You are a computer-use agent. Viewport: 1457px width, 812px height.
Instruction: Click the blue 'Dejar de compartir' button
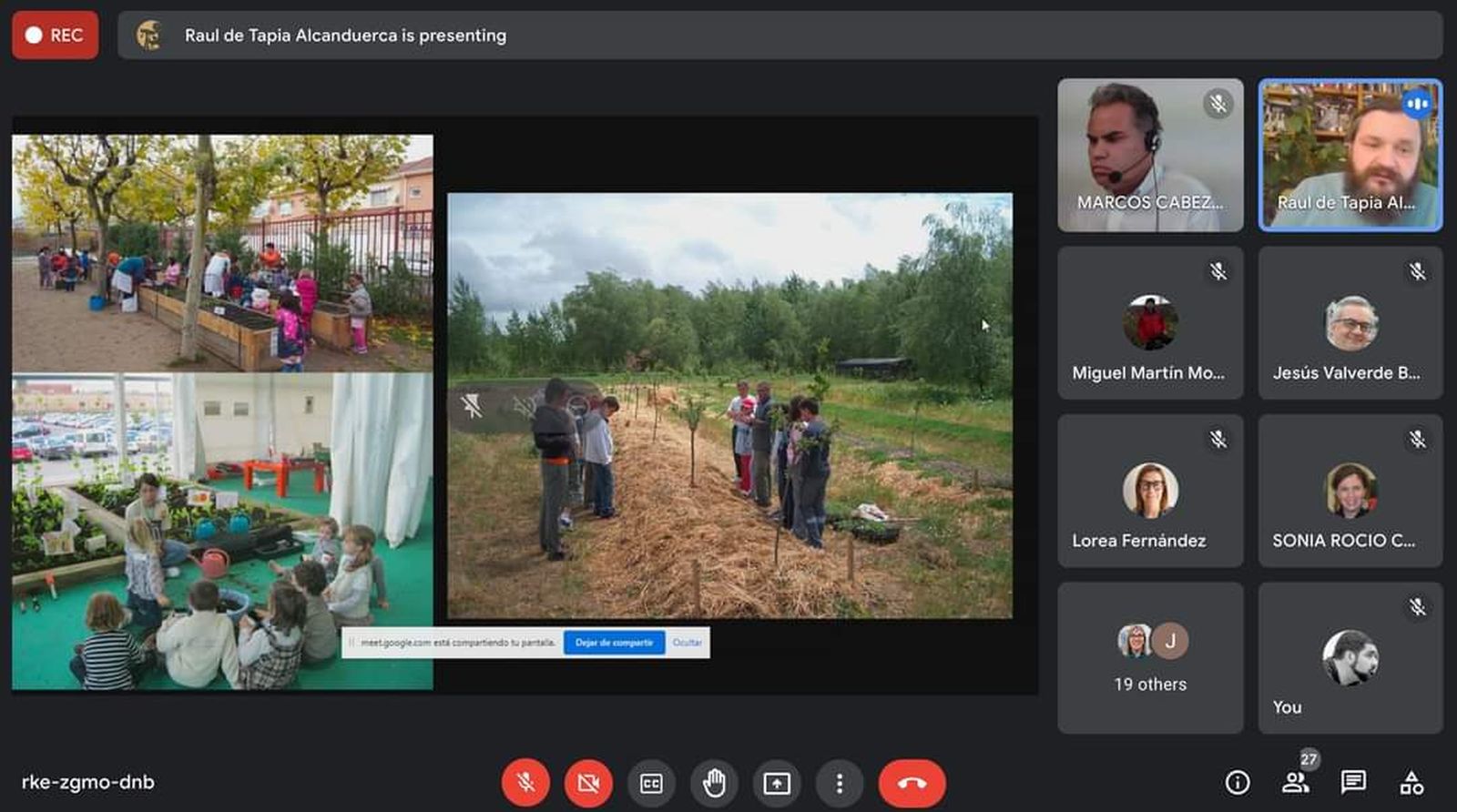click(x=614, y=643)
